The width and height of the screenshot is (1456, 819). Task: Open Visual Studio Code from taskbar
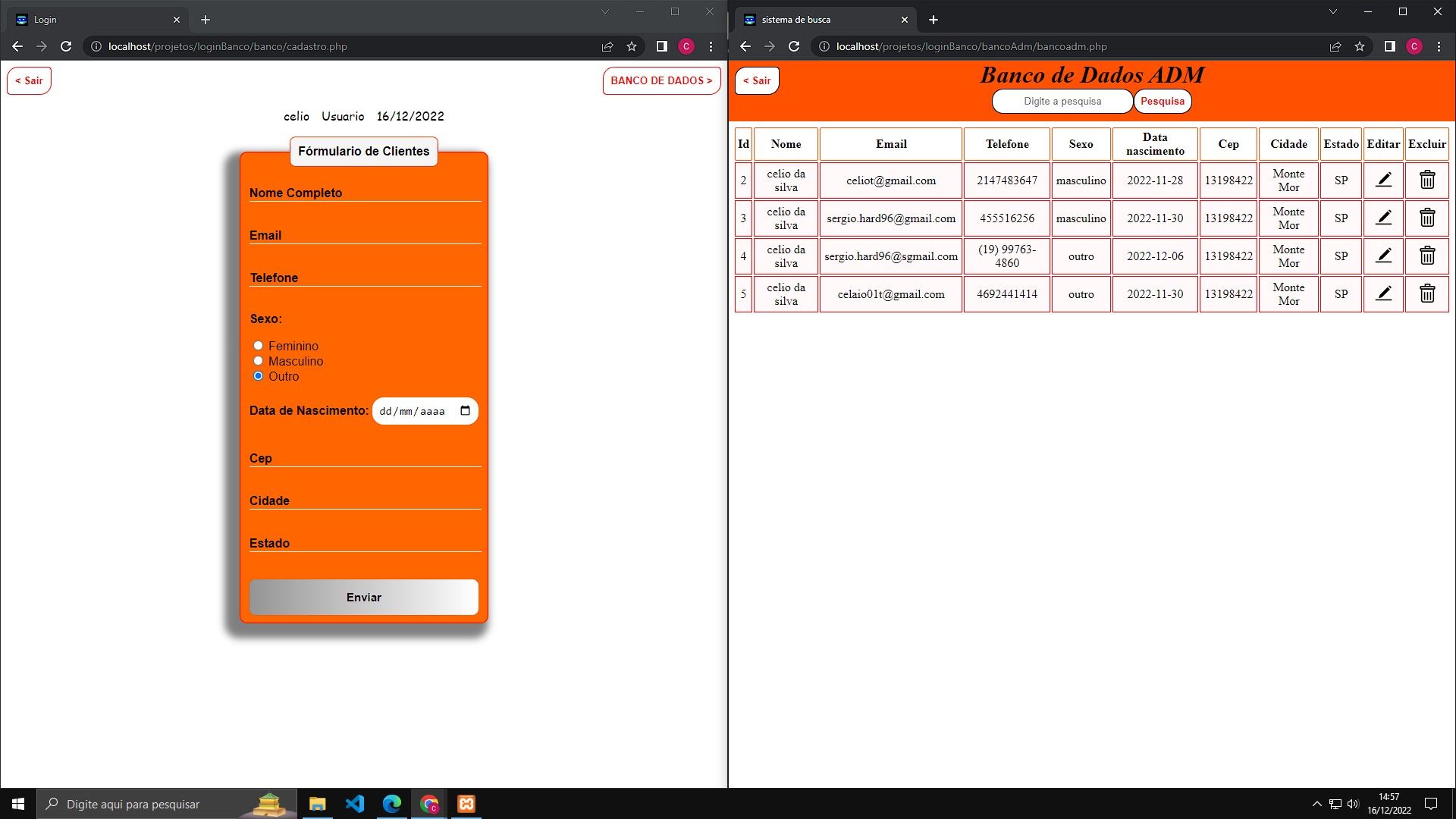(355, 804)
